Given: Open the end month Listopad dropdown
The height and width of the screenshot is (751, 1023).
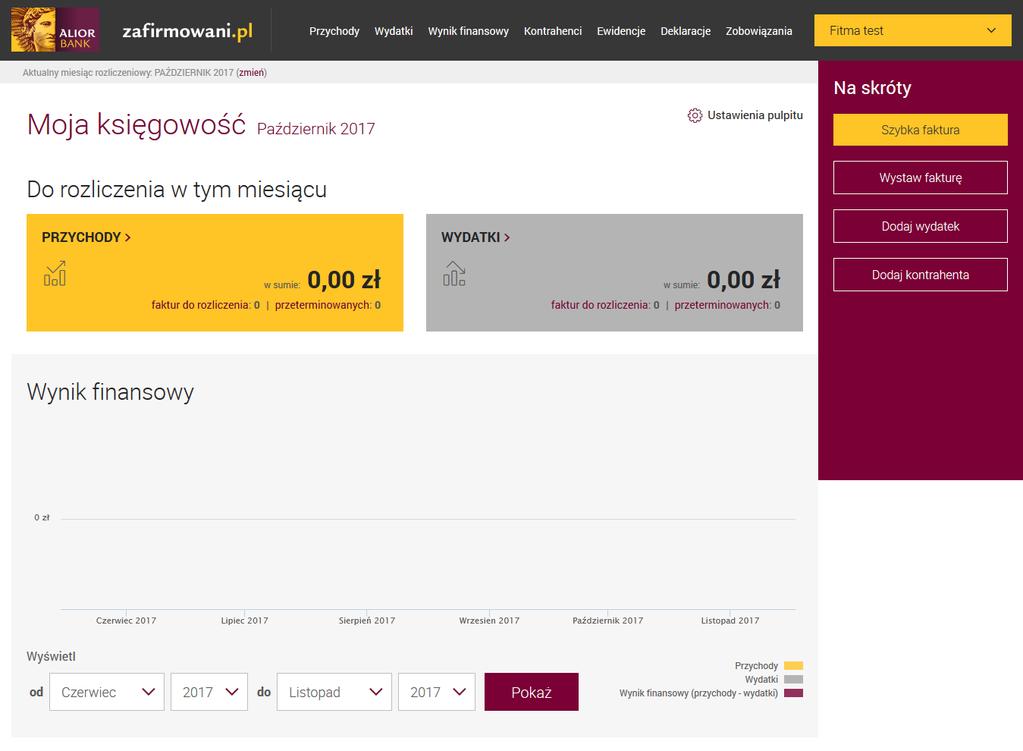Looking at the screenshot, I should pos(334,692).
